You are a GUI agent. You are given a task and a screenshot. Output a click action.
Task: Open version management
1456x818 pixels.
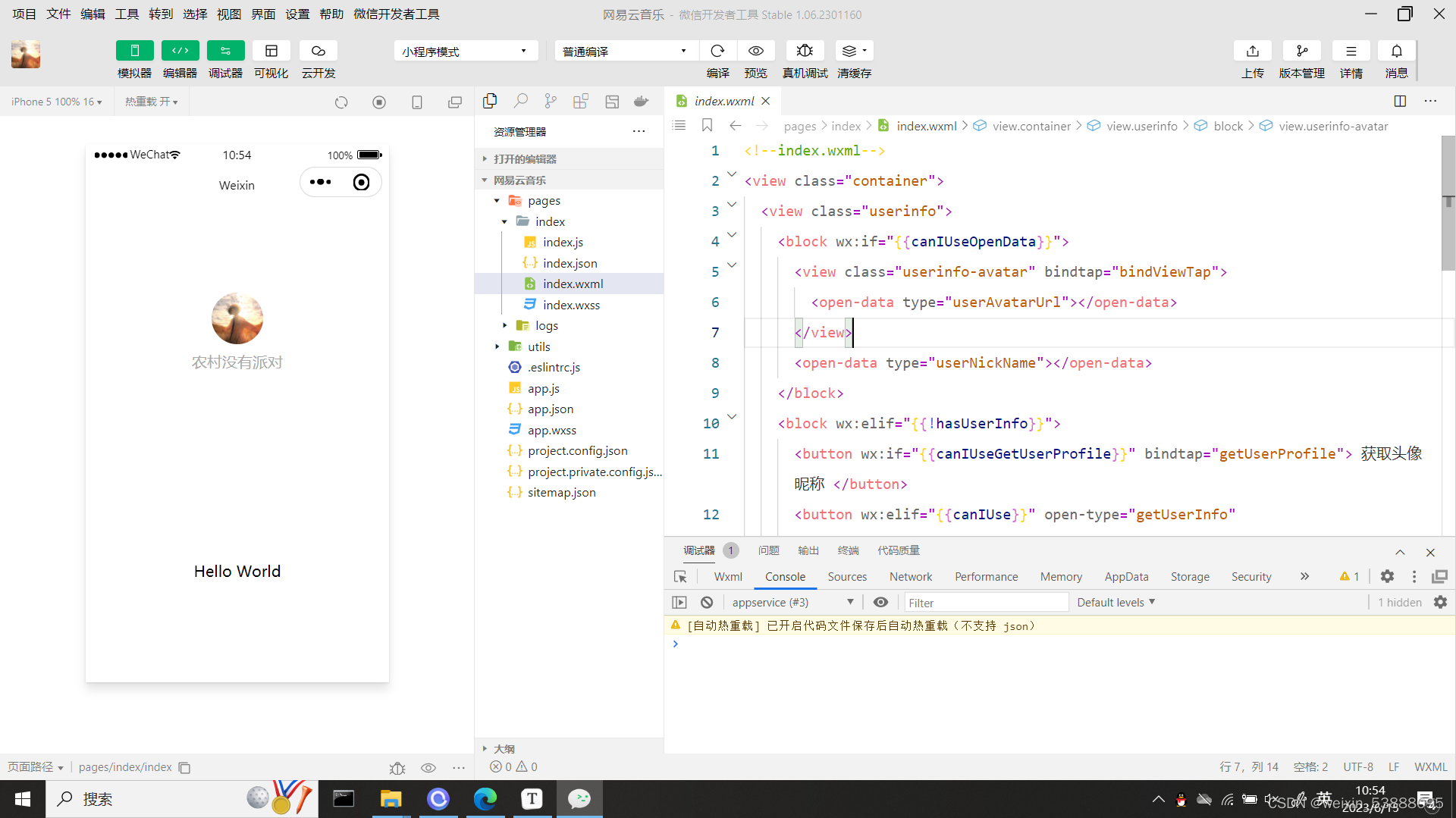[1301, 51]
